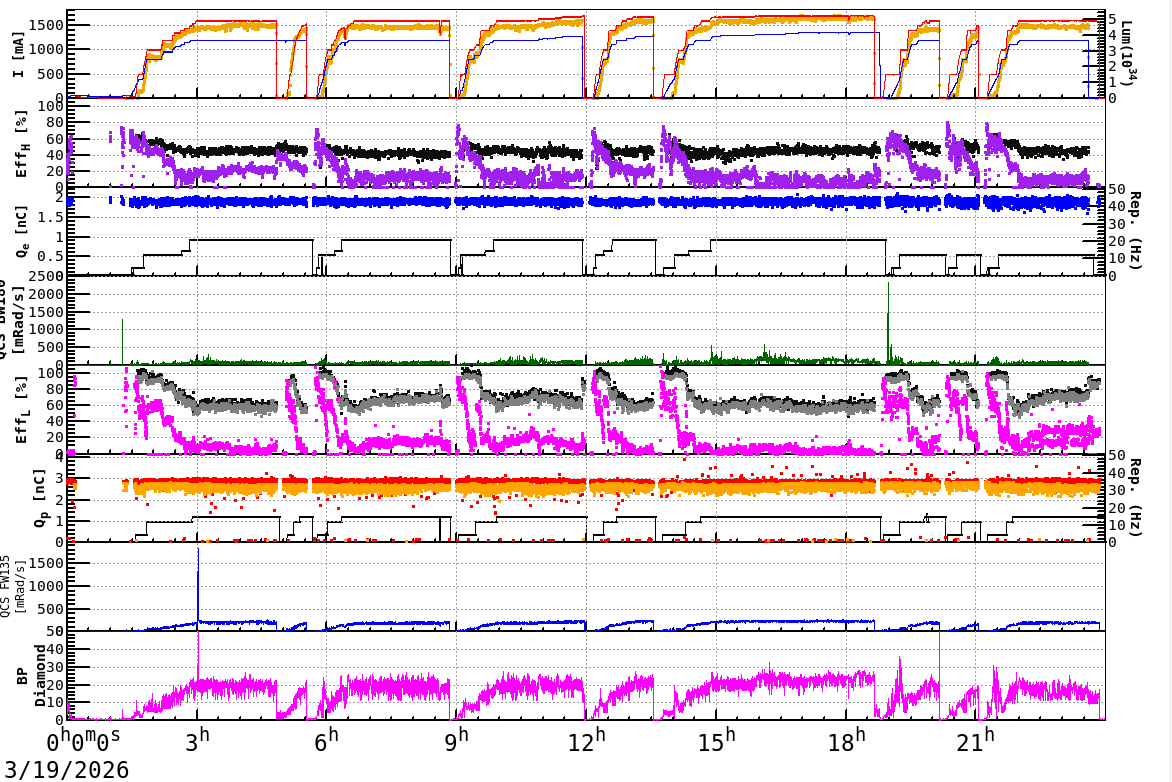
Task: Click the green spike near 1h in the QCS BW180 panel
Action: [123, 341]
